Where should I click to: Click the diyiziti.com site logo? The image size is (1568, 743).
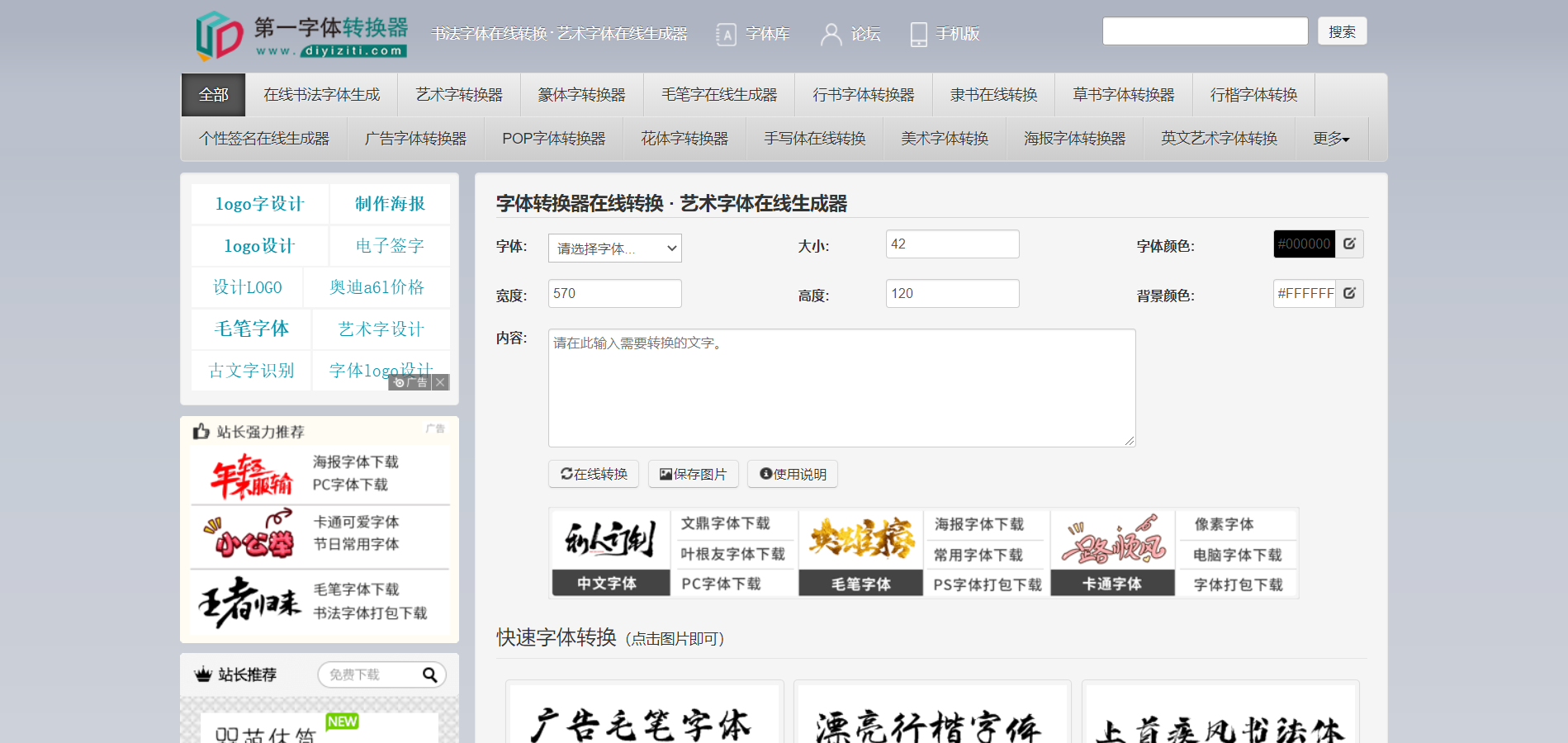(x=301, y=35)
